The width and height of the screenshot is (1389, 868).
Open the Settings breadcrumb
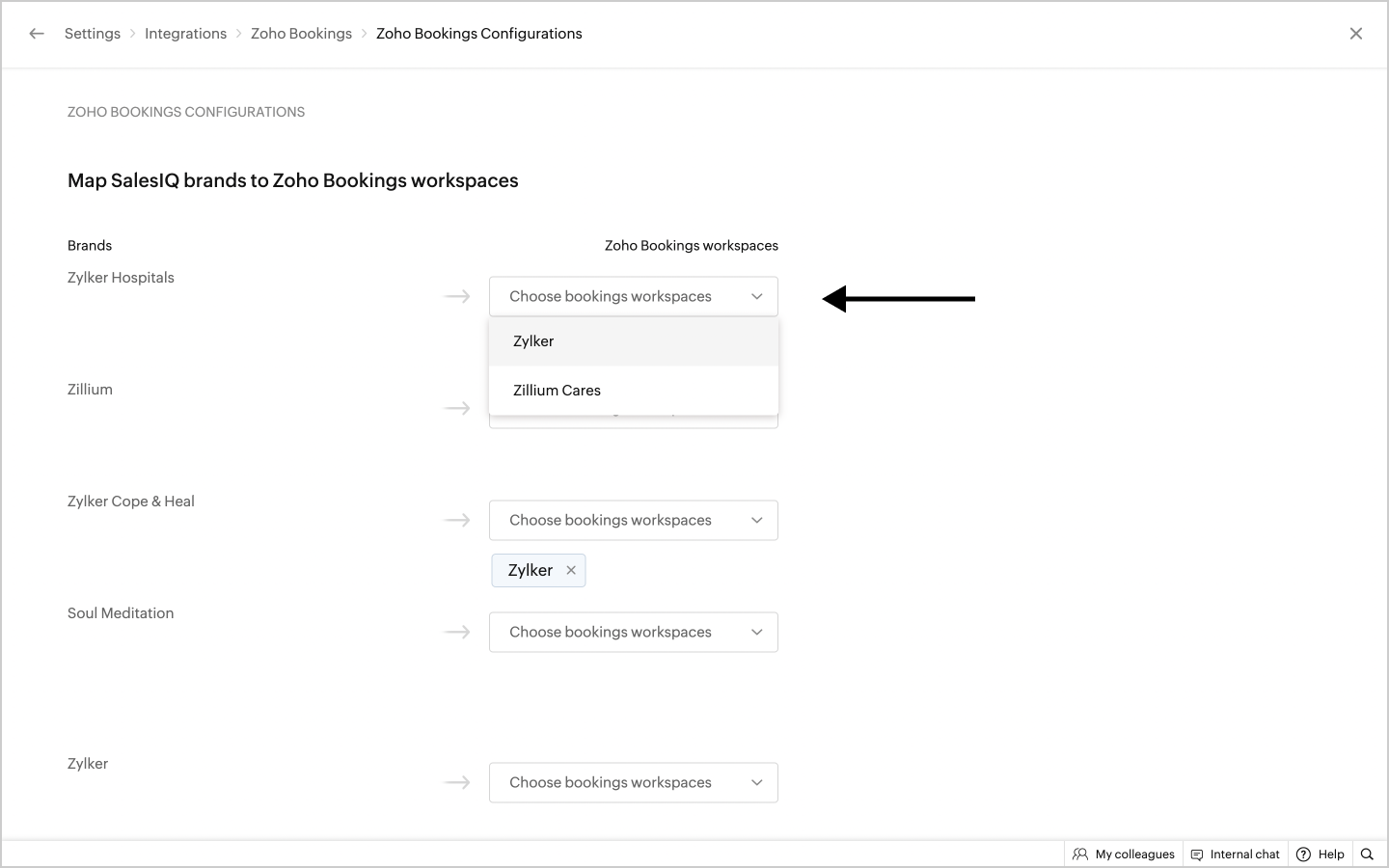pyautogui.click(x=93, y=34)
